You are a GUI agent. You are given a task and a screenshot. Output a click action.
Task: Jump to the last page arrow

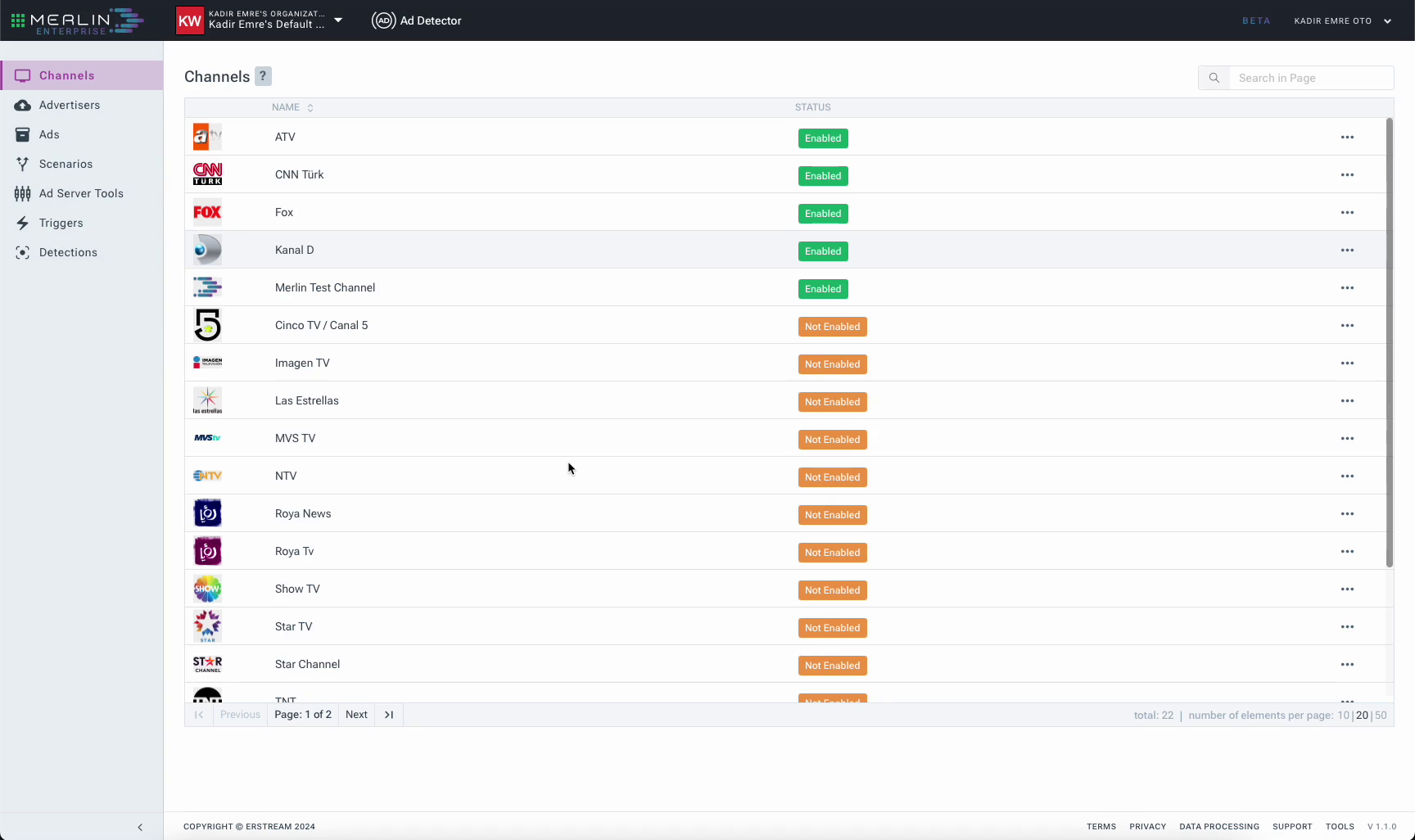[x=389, y=715]
